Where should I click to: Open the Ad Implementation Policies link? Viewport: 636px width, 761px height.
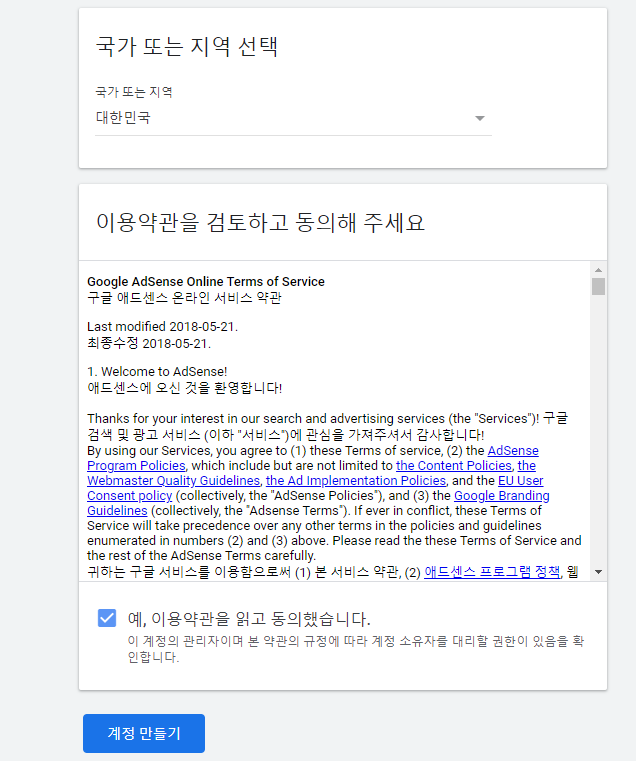(x=356, y=480)
